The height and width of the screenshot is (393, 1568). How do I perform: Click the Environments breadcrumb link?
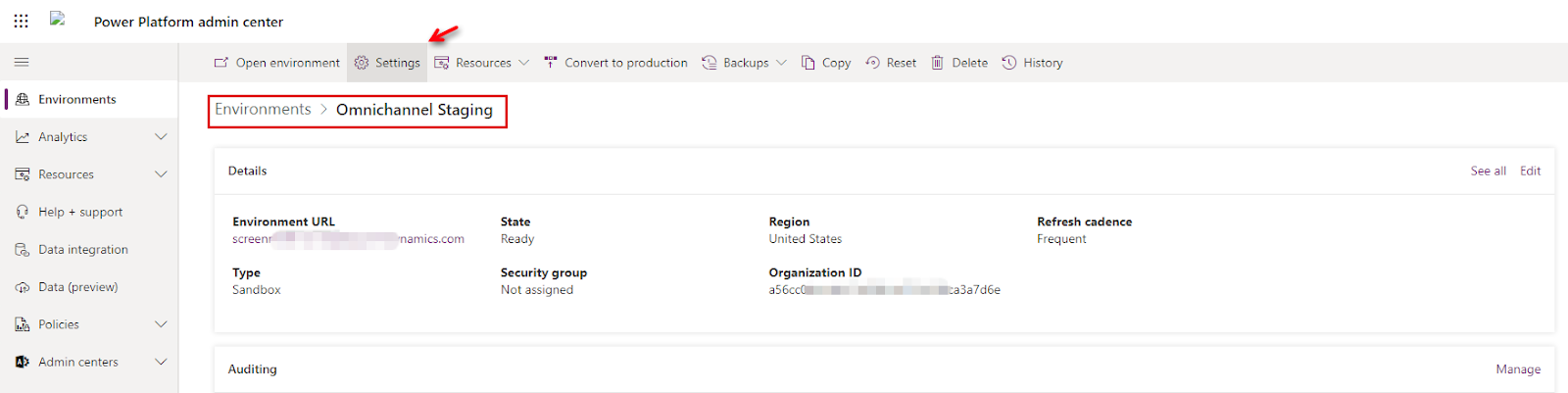pos(263,110)
